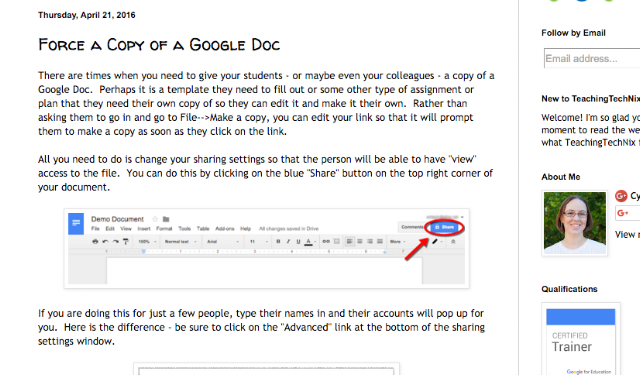Click the insert link icon in the Docs toolbar
Image resolution: width=640 pixels, height=375 pixels.
(x=326, y=242)
